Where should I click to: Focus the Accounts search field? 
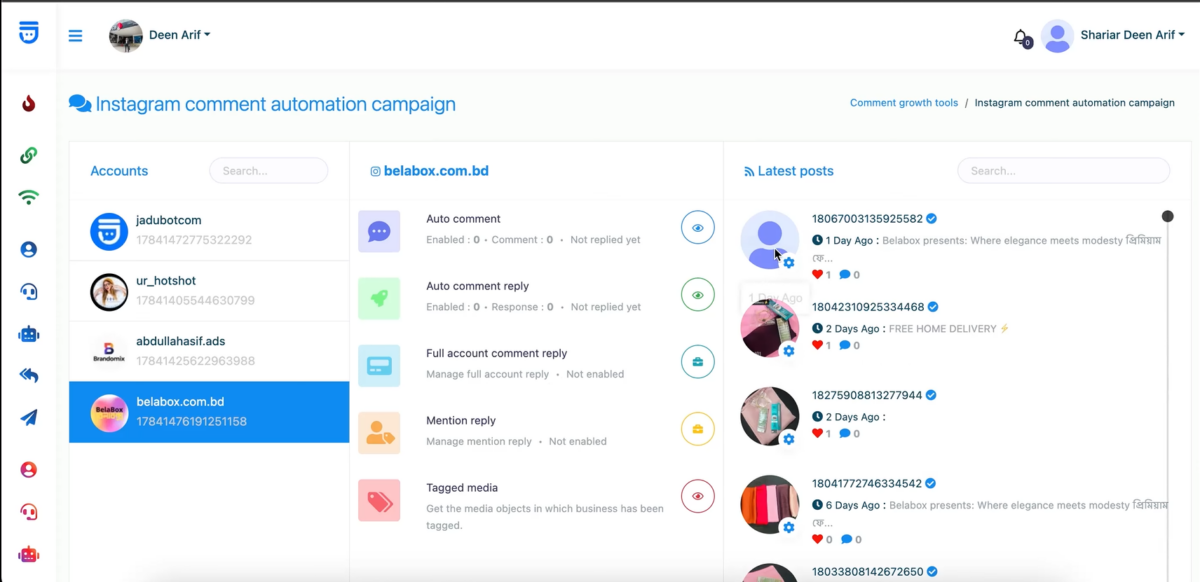pyautogui.click(x=268, y=171)
